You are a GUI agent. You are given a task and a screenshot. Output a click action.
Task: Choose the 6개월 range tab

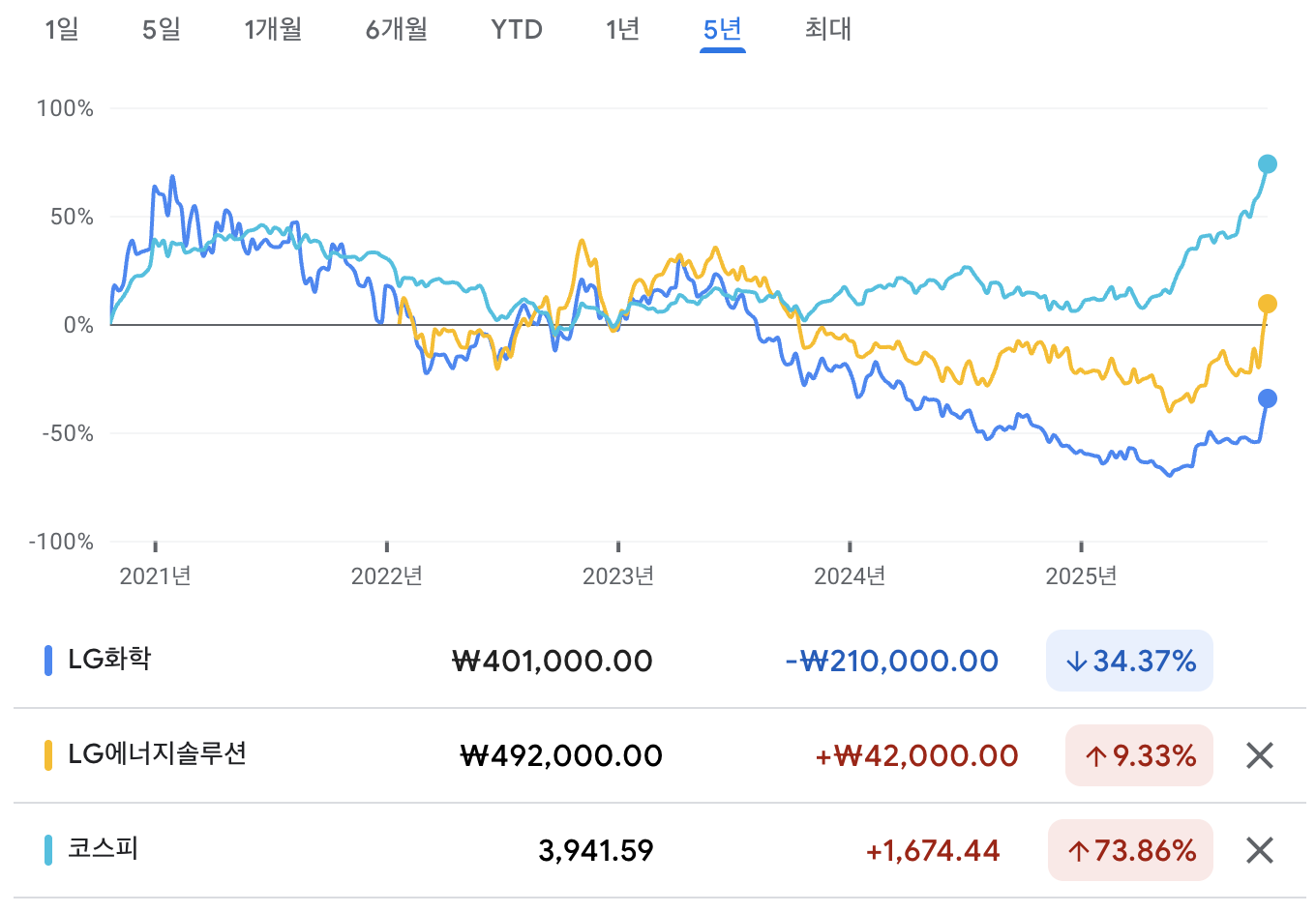pos(397,29)
